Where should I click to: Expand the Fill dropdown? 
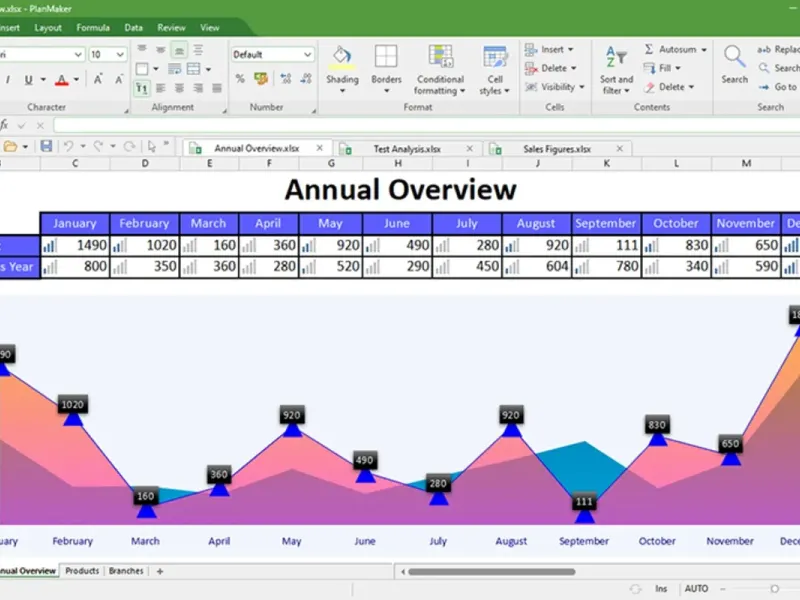click(678, 68)
